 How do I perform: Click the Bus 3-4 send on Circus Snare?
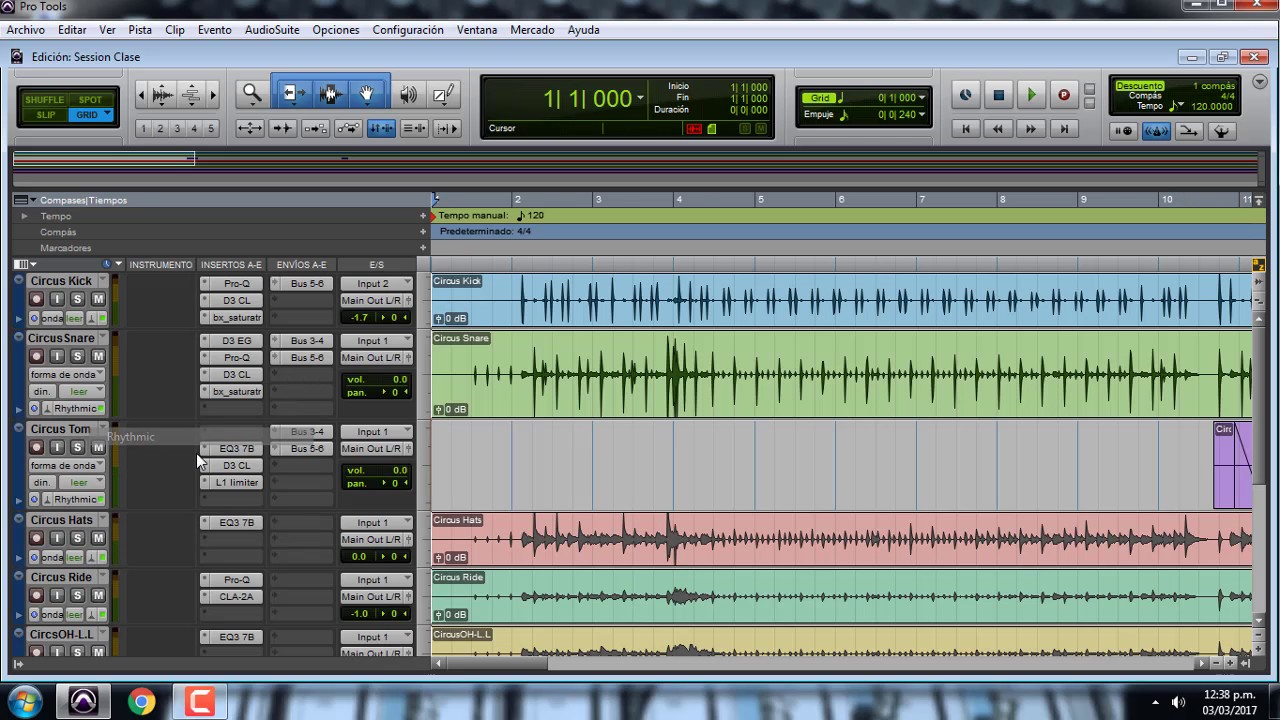pos(307,340)
